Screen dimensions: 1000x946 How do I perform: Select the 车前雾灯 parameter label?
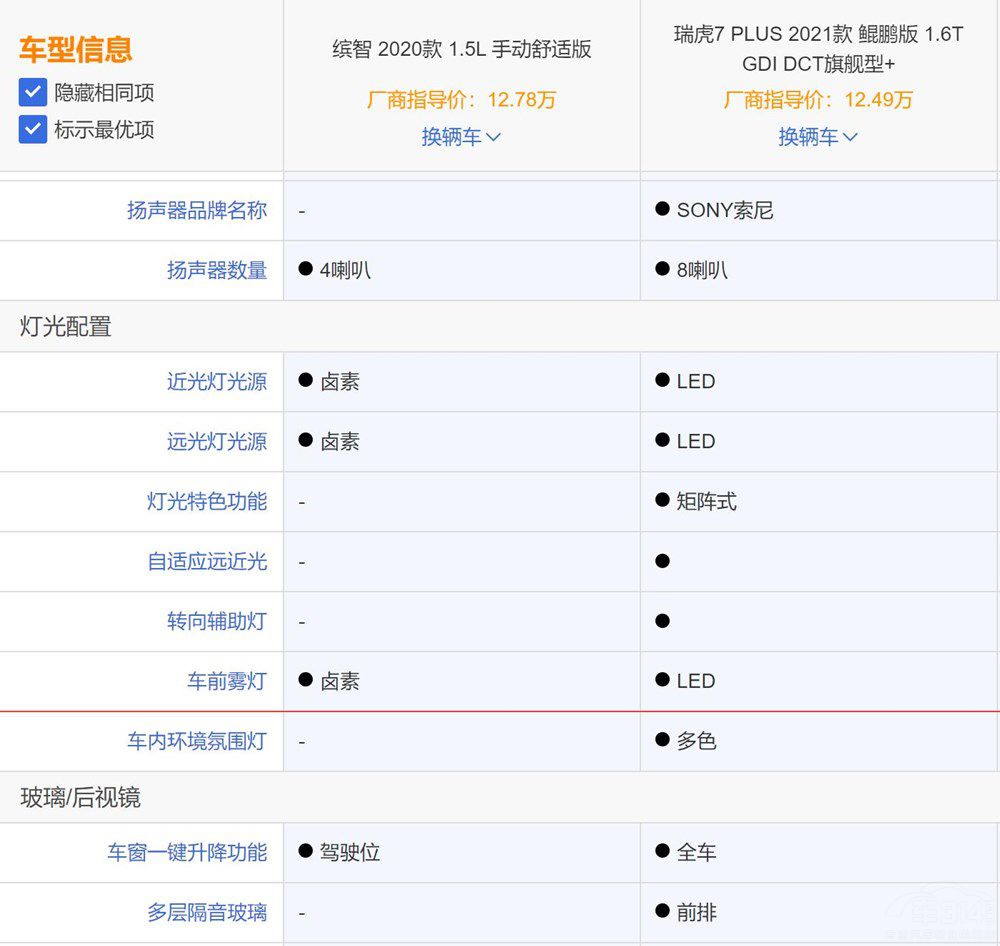click(227, 682)
